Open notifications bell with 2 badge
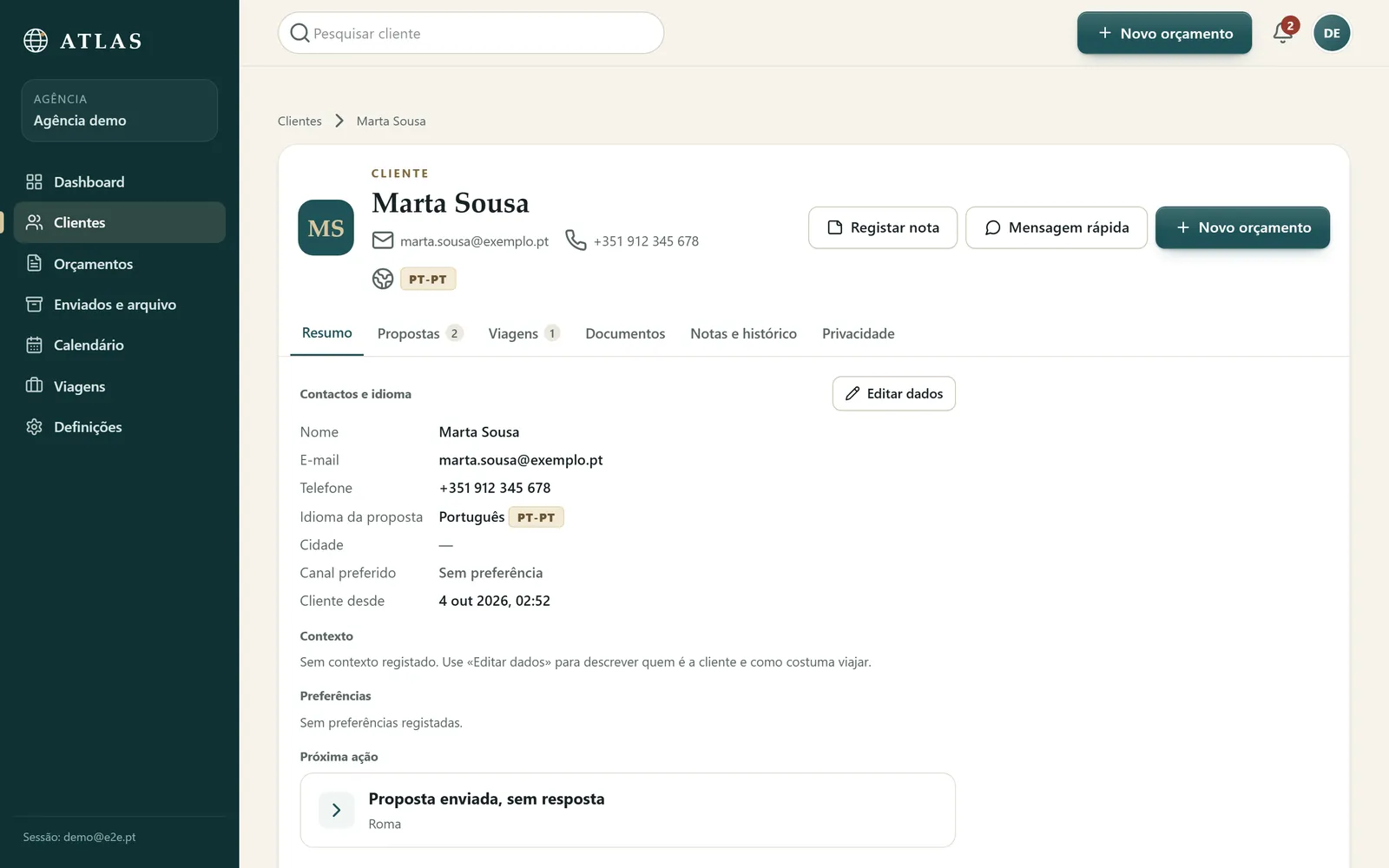Image resolution: width=1389 pixels, height=868 pixels. [1283, 33]
